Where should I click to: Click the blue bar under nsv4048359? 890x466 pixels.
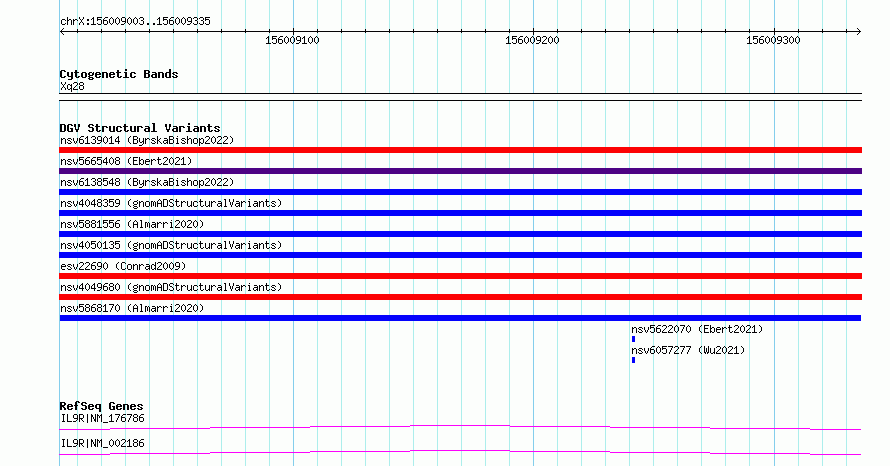coord(460,213)
